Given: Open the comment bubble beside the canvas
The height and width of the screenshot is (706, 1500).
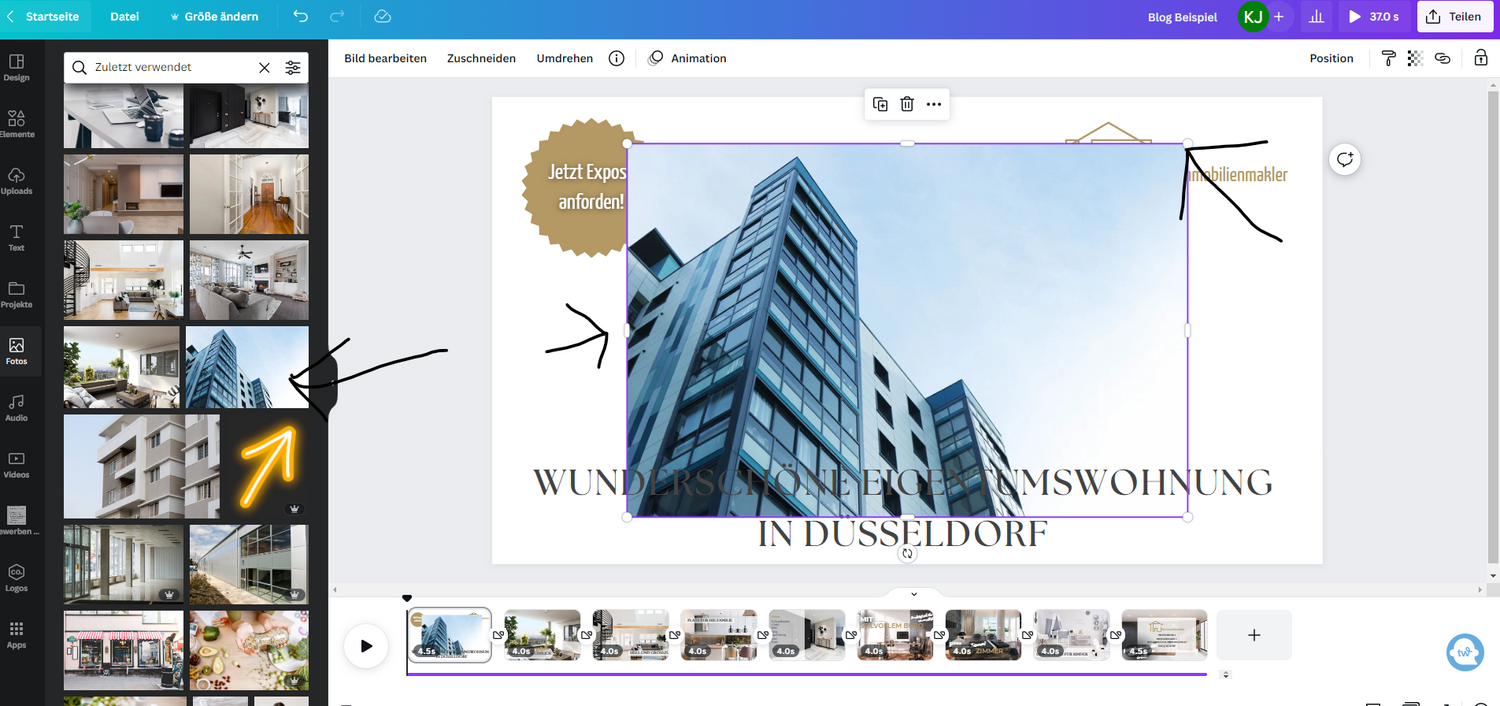Looking at the screenshot, I should pos(1345,159).
